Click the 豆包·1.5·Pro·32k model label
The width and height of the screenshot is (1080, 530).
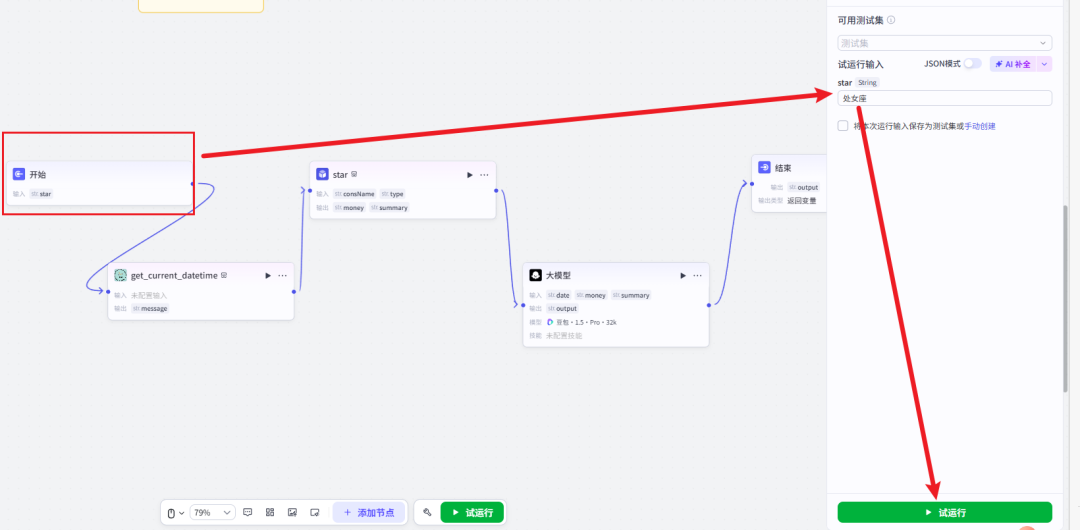pos(581,322)
